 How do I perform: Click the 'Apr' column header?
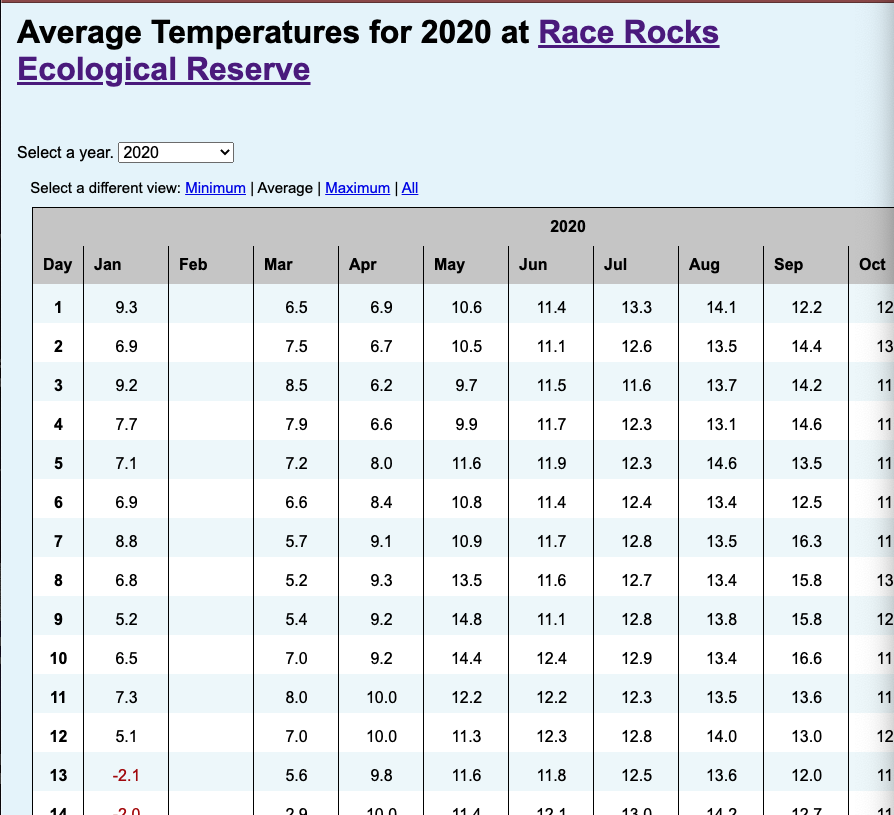pos(363,265)
